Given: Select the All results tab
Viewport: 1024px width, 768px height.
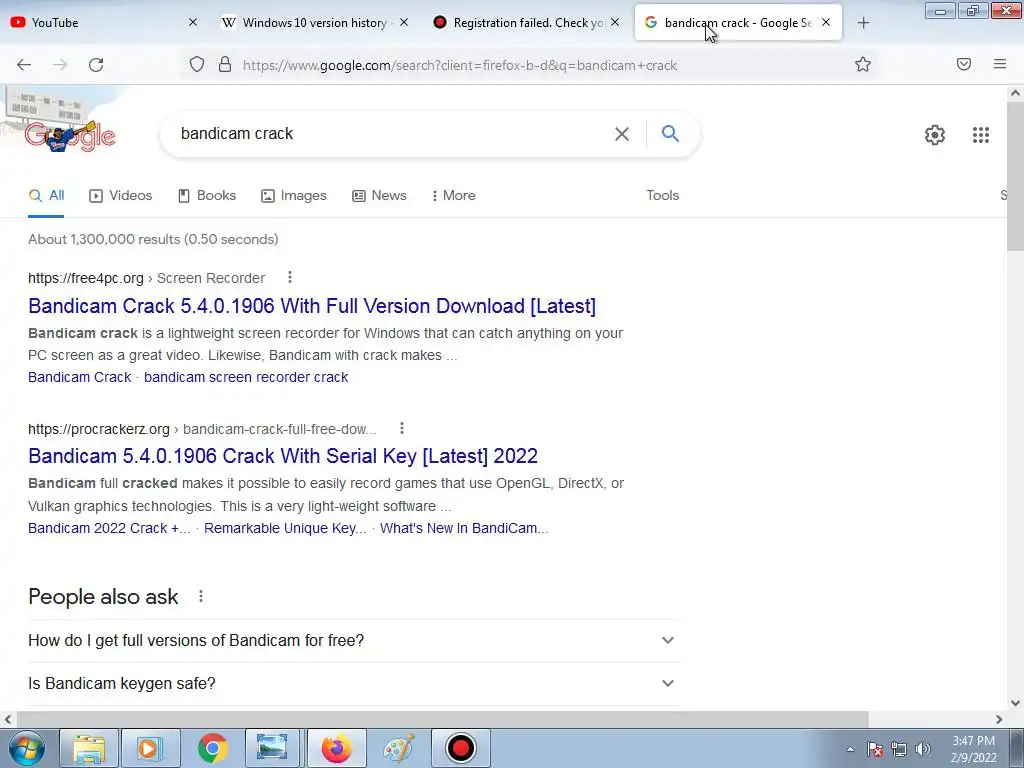Looking at the screenshot, I should pyautogui.click(x=46, y=195).
